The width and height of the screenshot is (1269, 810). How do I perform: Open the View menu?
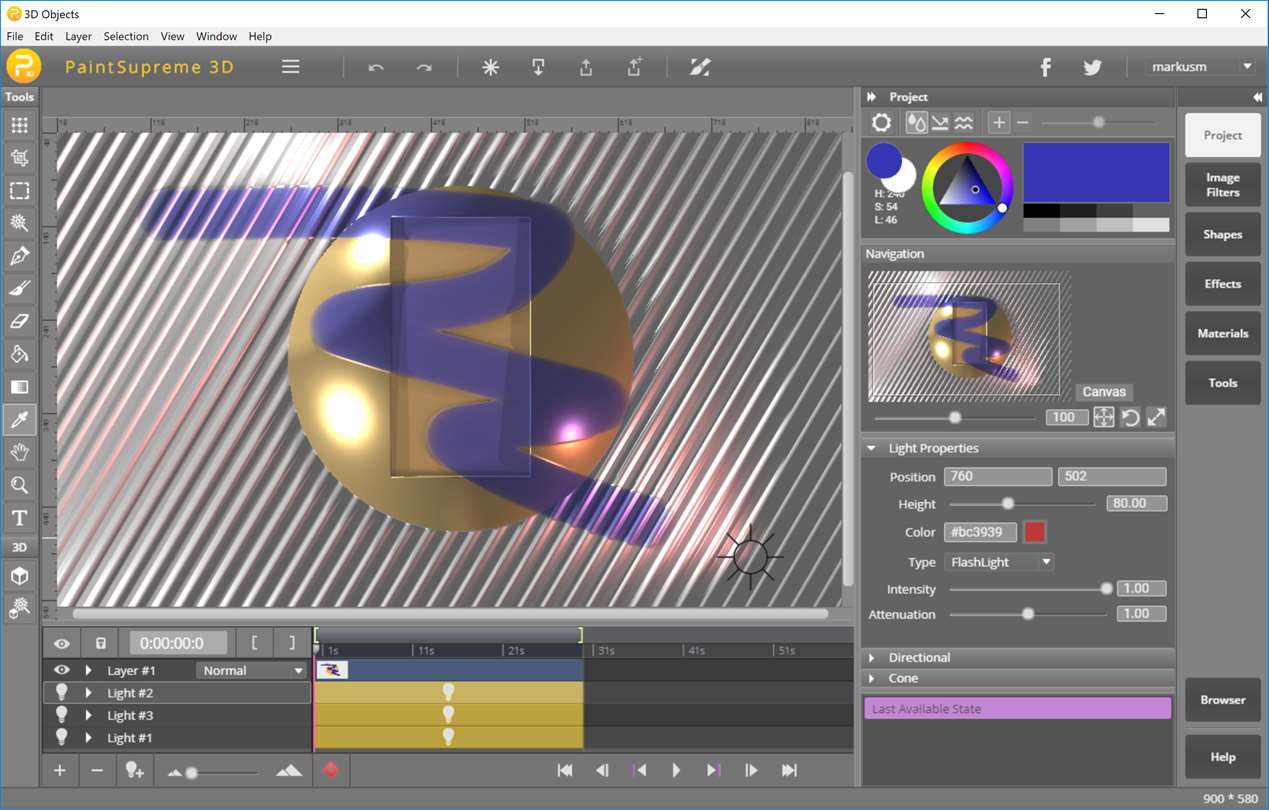tap(172, 36)
